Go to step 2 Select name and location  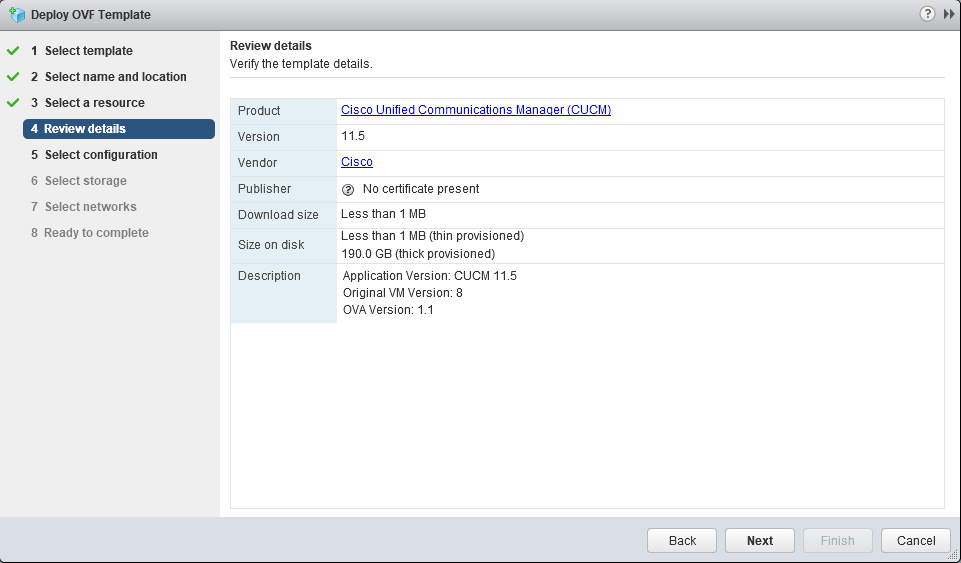pos(109,77)
